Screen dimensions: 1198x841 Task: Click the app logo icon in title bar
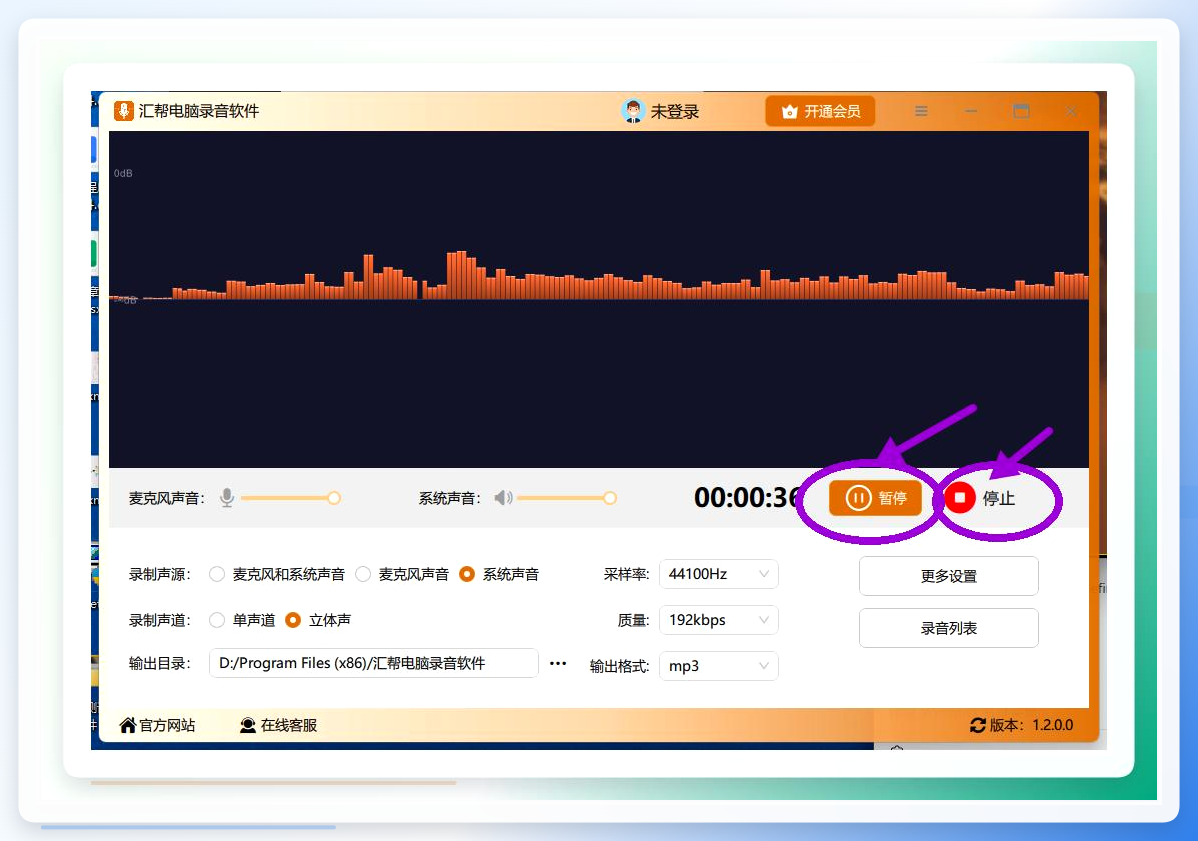(x=124, y=111)
